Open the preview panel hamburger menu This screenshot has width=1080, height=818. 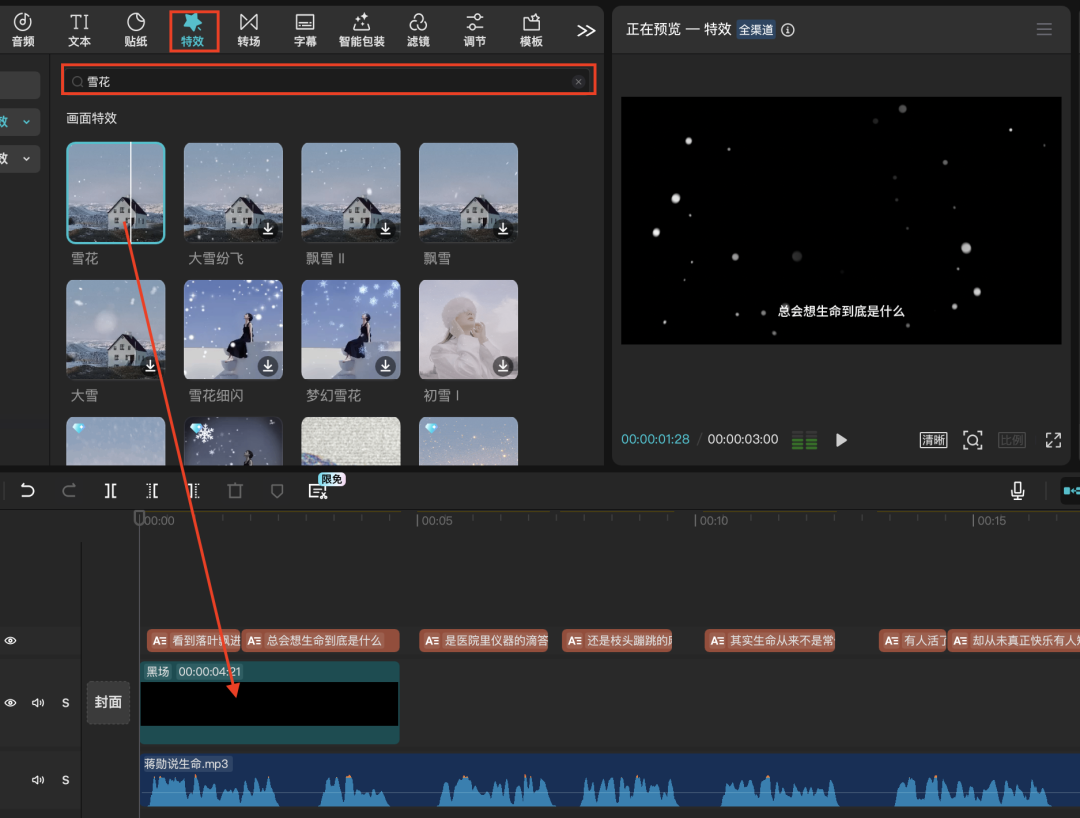coord(1044,30)
